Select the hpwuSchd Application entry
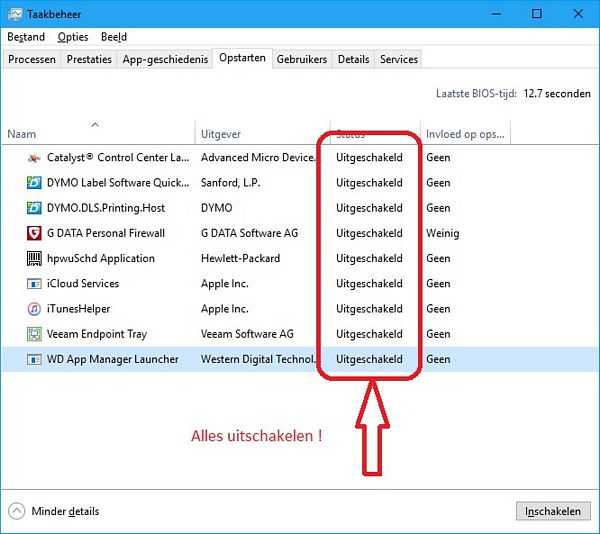Screen dimensions: 600x534 click(101, 259)
